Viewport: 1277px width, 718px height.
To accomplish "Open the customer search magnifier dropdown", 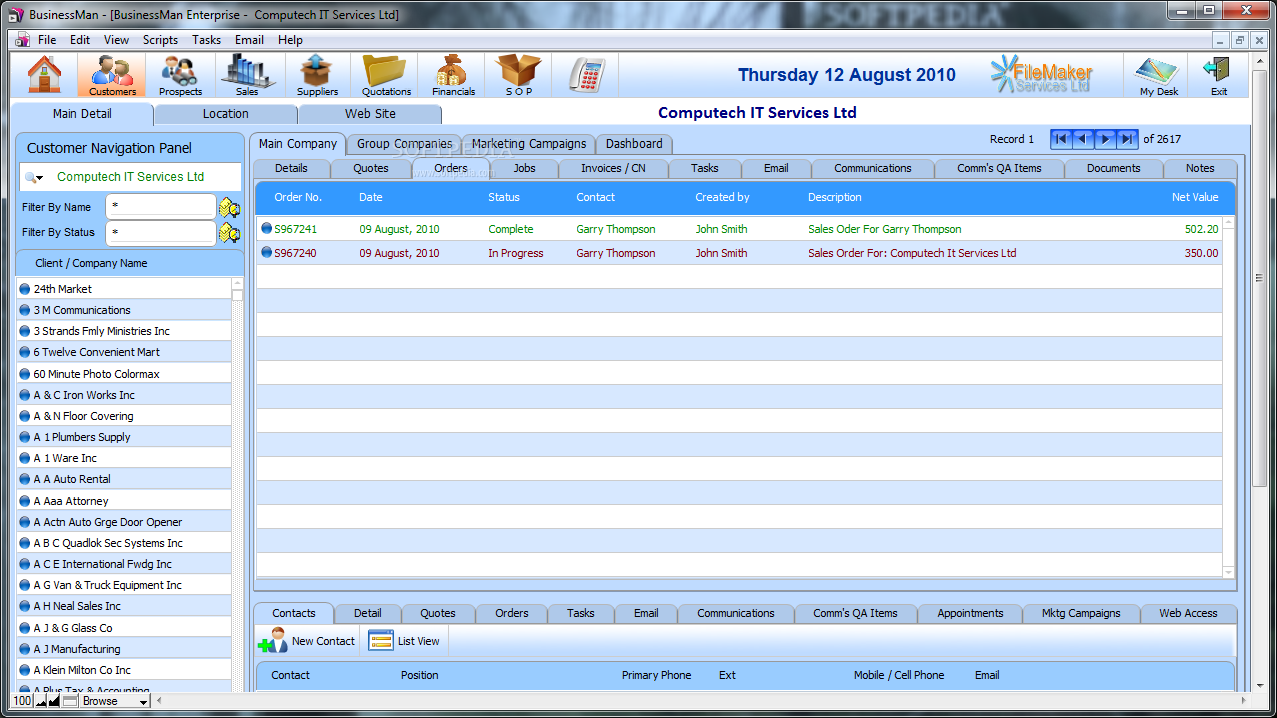I will click(x=34, y=178).
